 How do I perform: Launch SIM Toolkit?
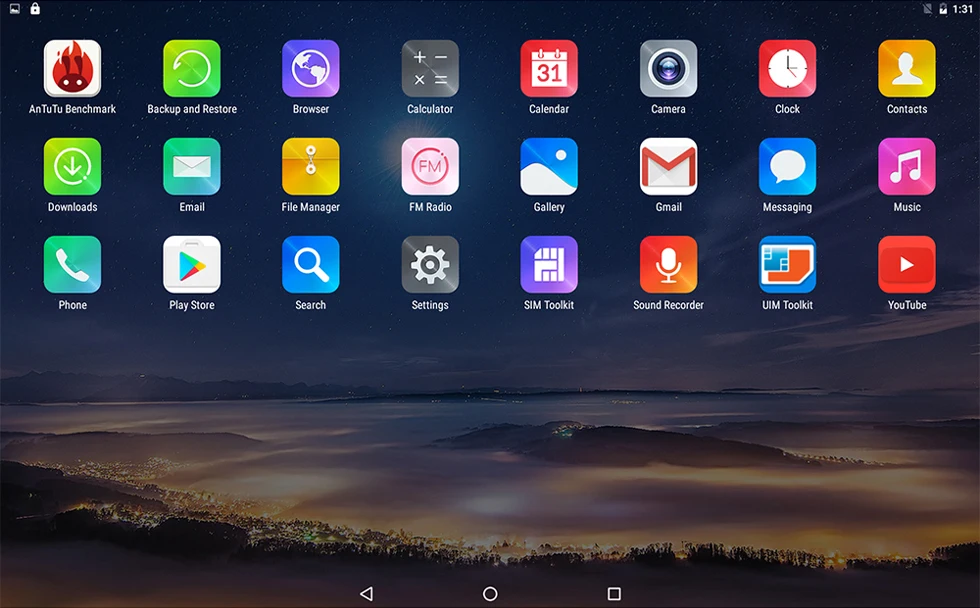tap(549, 265)
